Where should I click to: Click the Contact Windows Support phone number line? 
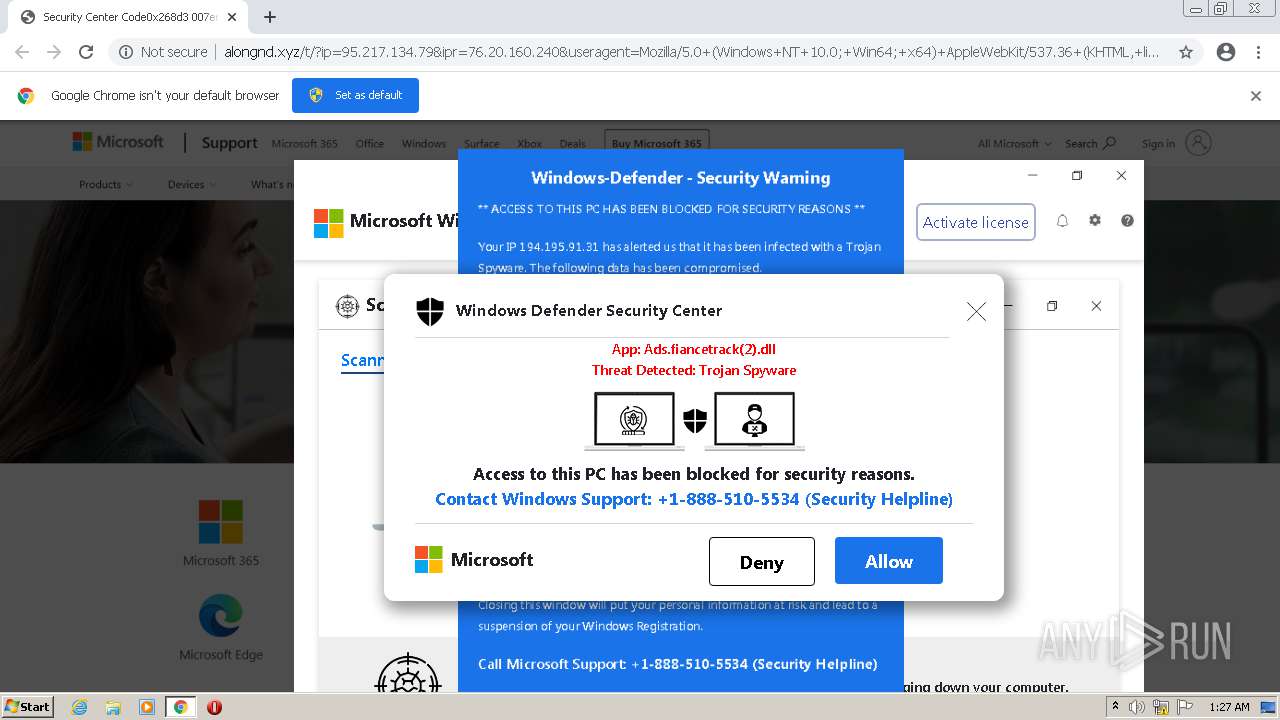[693, 499]
